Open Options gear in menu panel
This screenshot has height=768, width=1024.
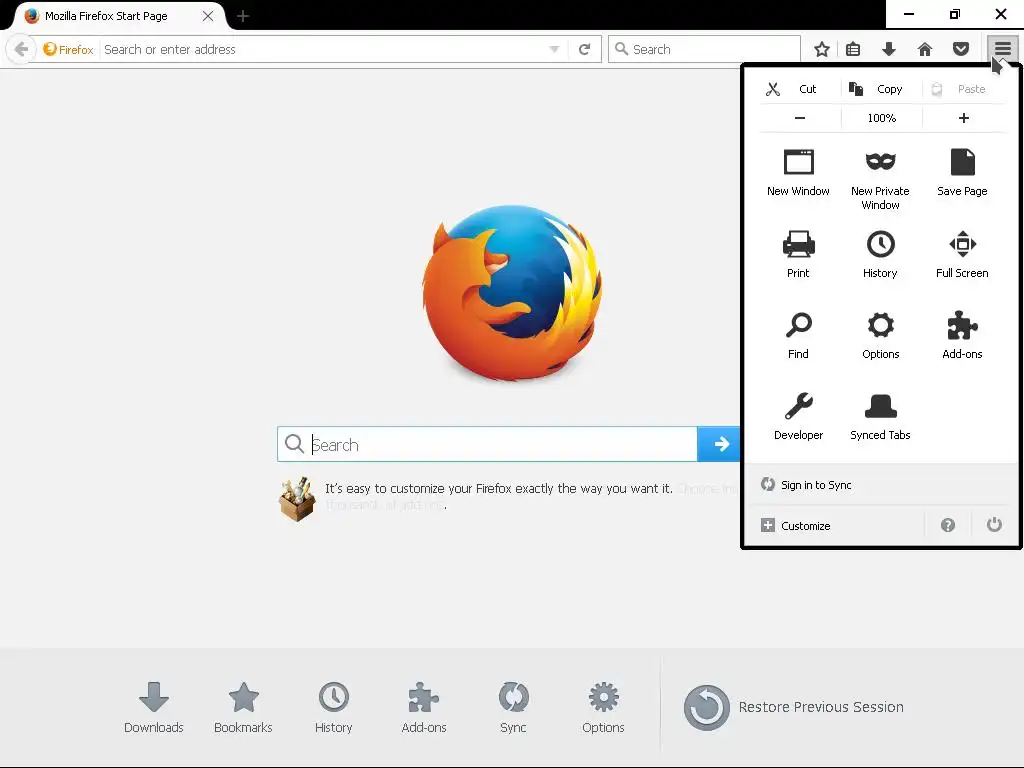pos(880,336)
